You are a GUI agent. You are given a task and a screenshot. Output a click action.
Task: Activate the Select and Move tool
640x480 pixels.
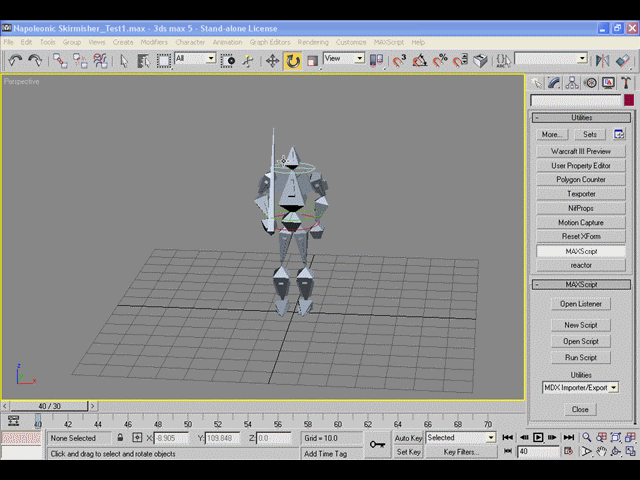pyautogui.click(x=272, y=61)
